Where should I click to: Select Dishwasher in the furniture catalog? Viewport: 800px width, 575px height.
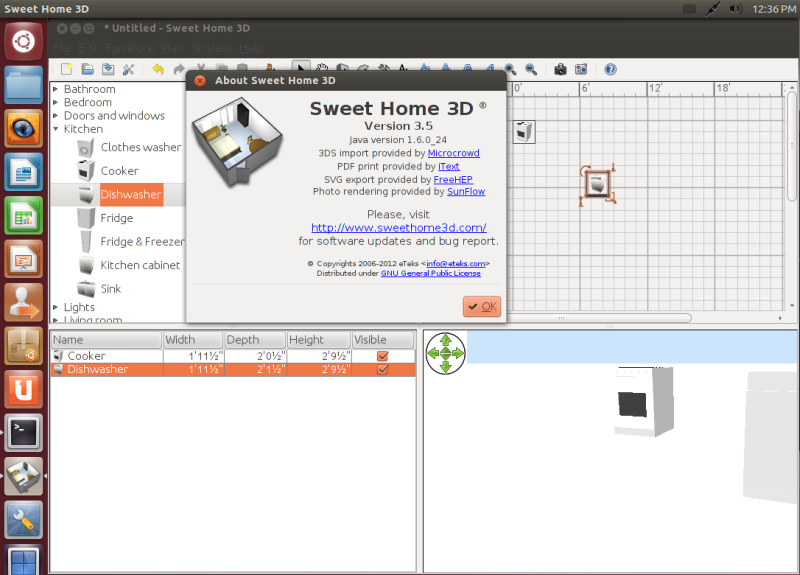coord(131,194)
